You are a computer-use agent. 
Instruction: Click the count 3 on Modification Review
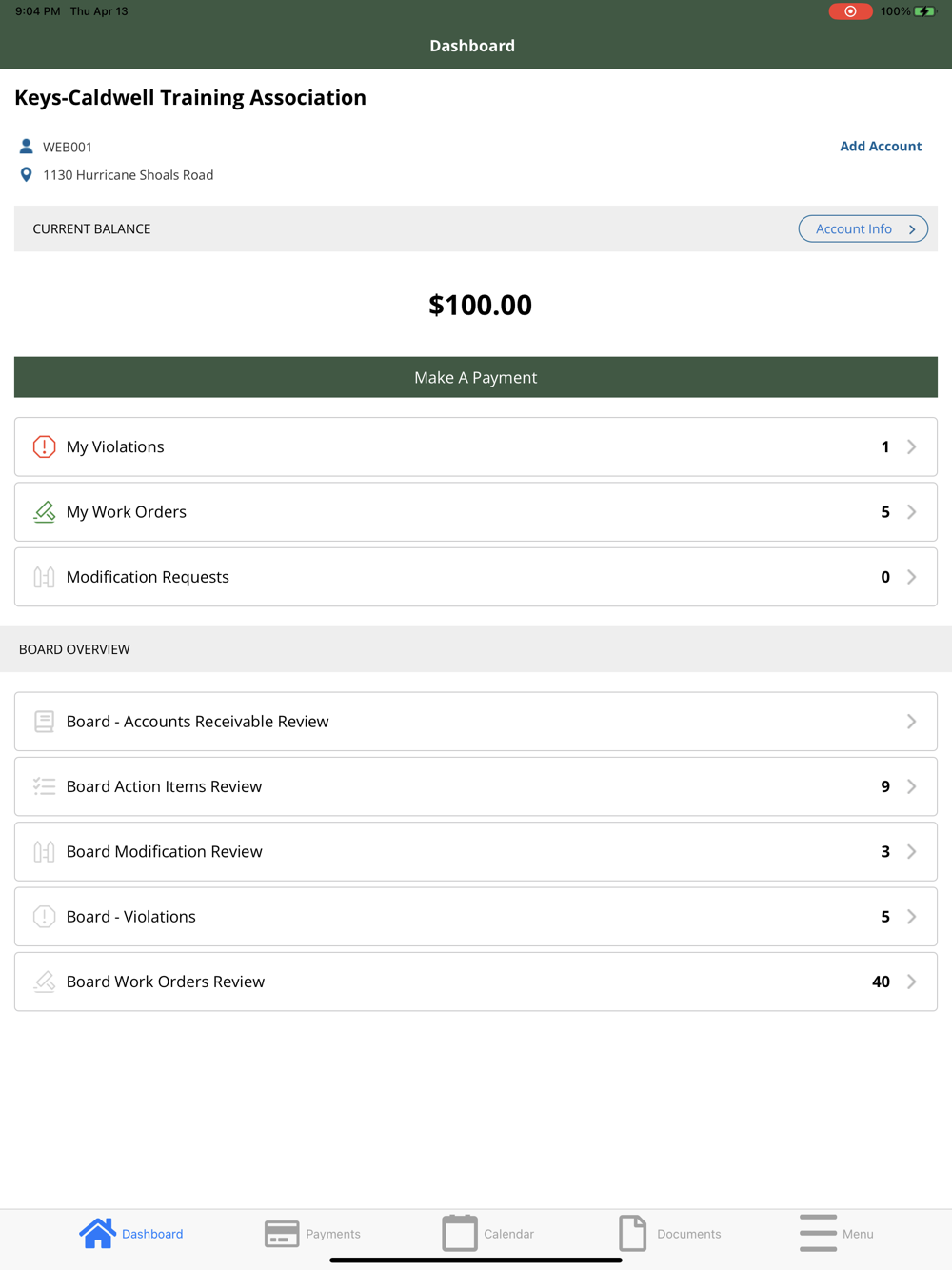pyautogui.click(x=885, y=851)
